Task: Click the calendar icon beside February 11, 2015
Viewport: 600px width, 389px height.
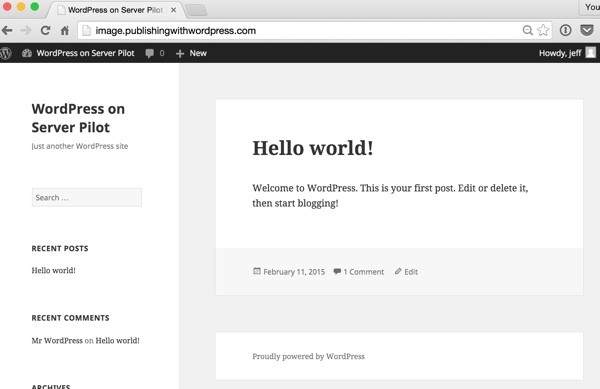Action: [257, 271]
